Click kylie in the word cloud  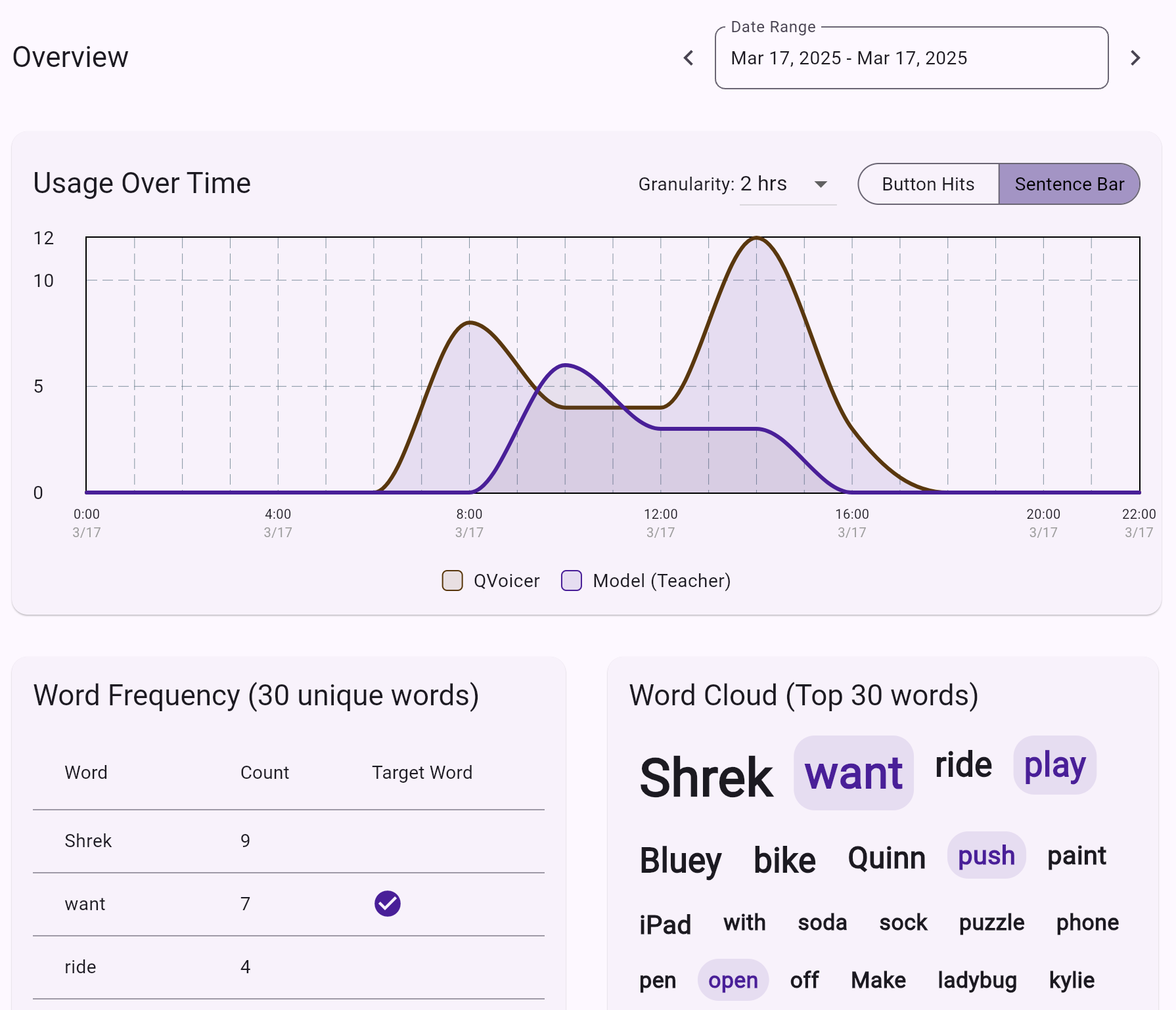tap(1072, 980)
